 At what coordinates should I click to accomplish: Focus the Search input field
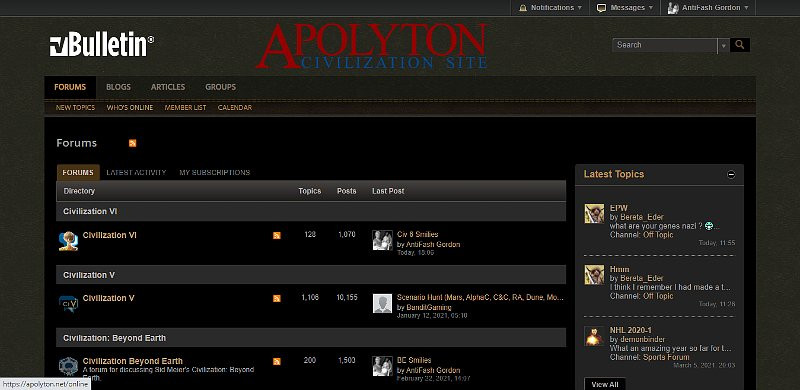point(665,45)
